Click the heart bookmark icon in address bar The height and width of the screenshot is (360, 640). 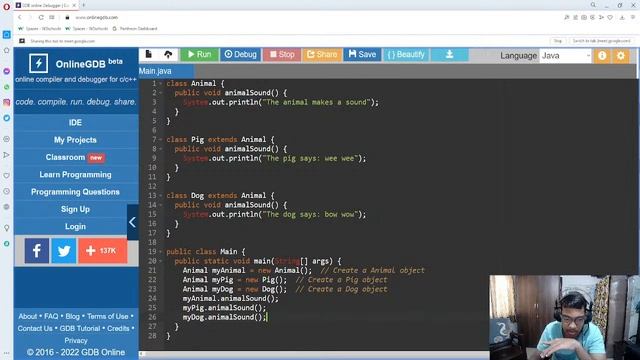(610, 18)
